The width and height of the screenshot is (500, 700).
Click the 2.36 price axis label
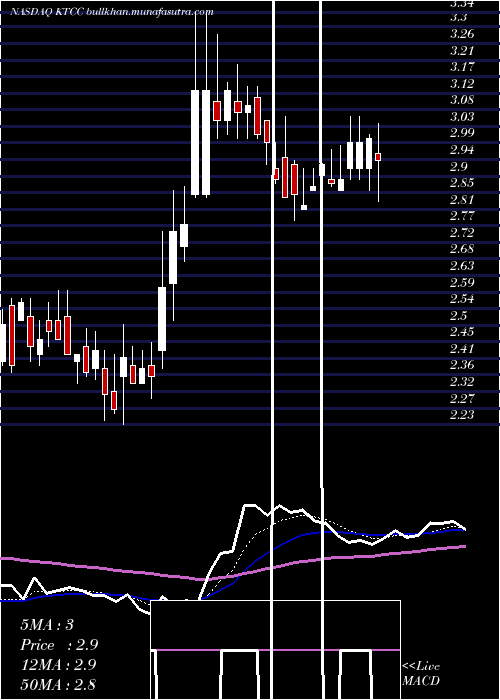[x=462, y=365]
